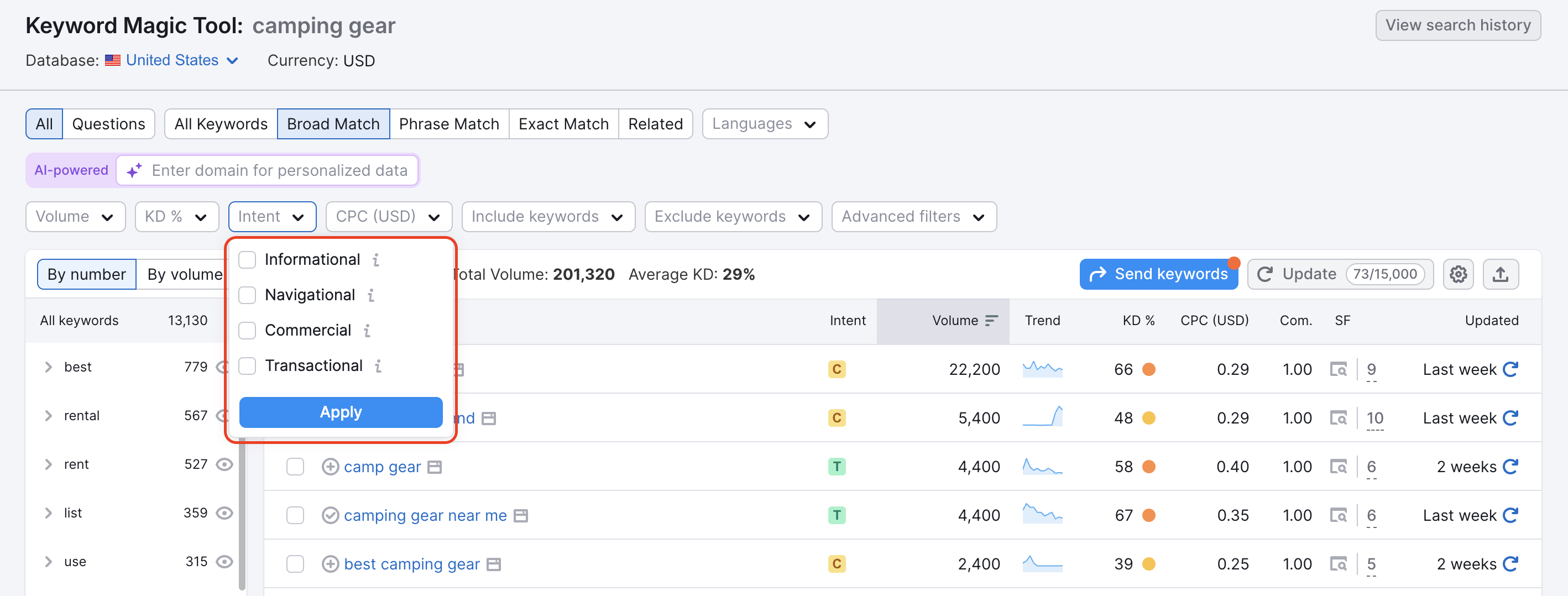Select the checkbox for camp gear row
The width and height of the screenshot is (1568, 596).
pos(295,466)
